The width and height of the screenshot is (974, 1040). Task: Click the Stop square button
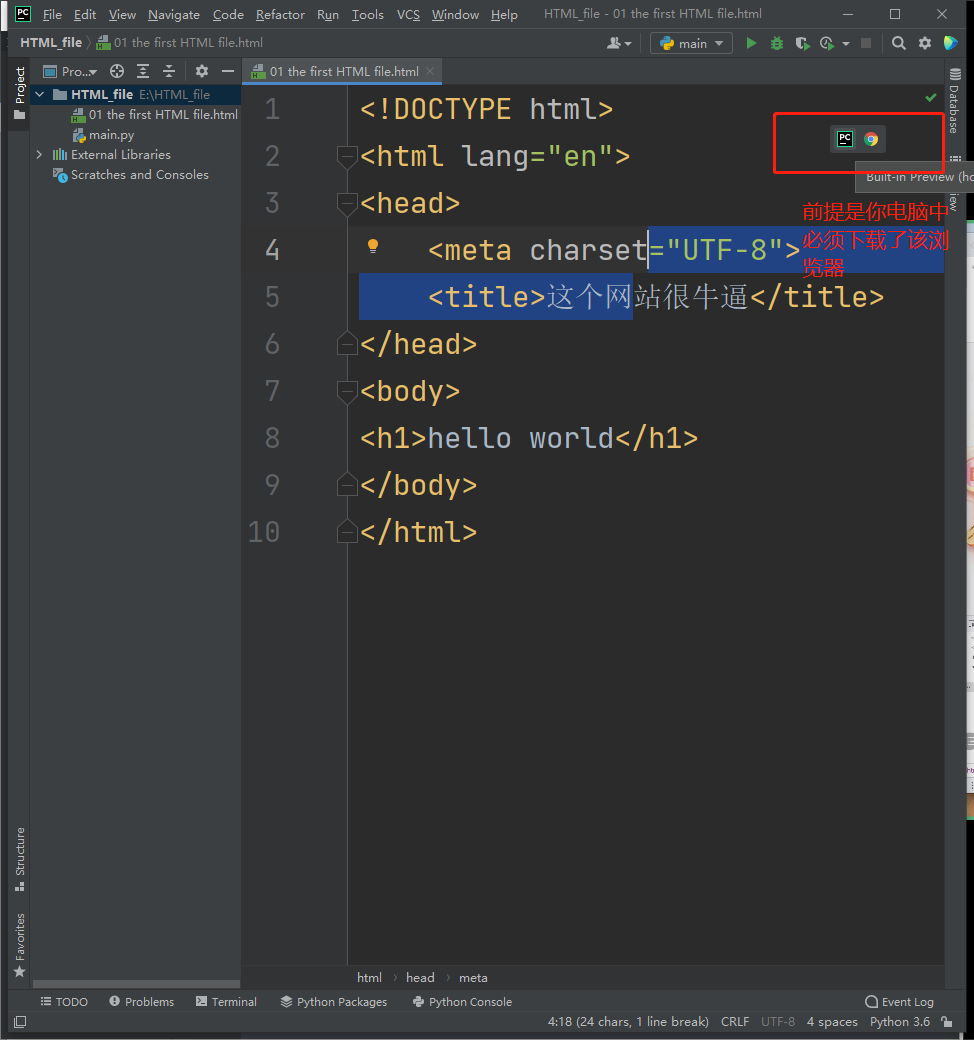click(x=866, y=43)
